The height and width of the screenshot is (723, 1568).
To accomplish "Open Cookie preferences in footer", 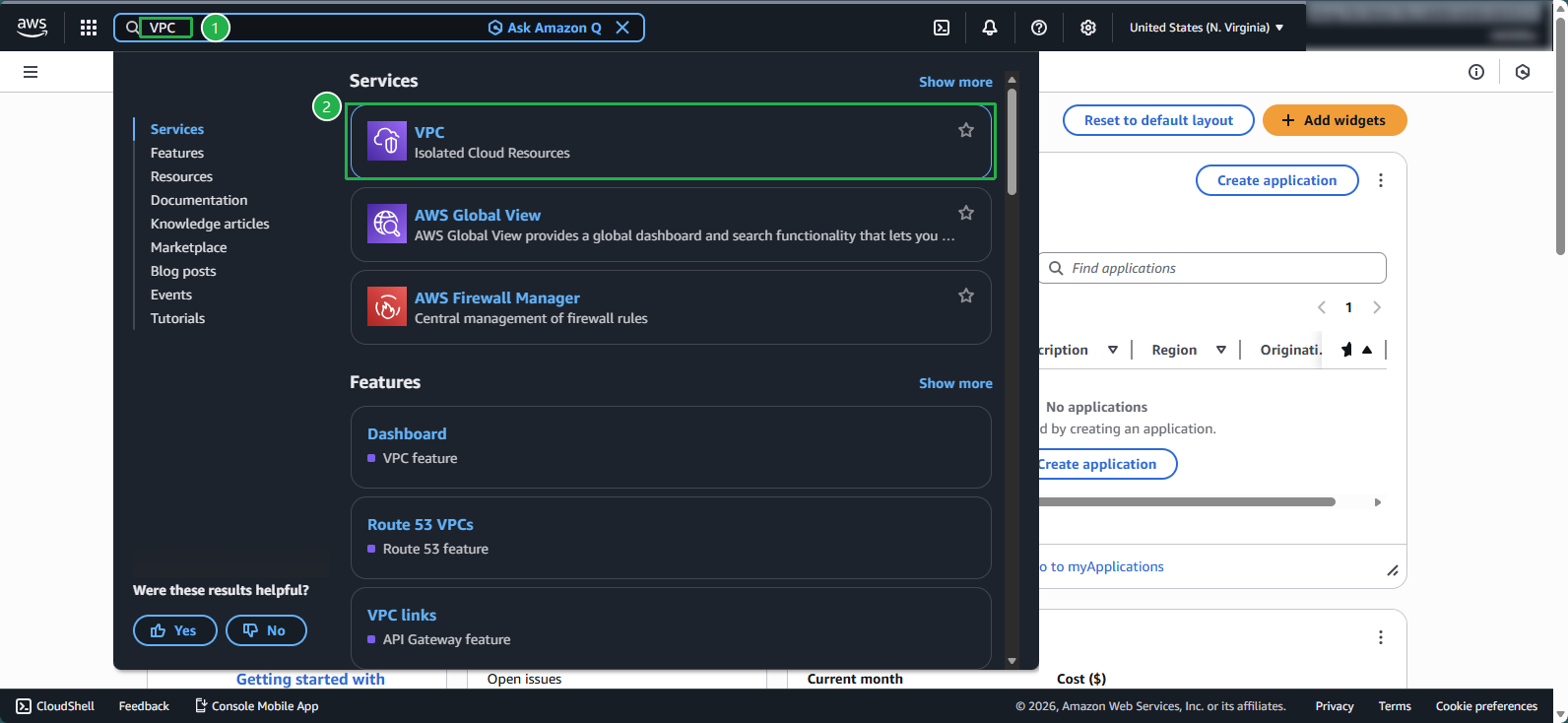I will click(x=1486, y=706).
